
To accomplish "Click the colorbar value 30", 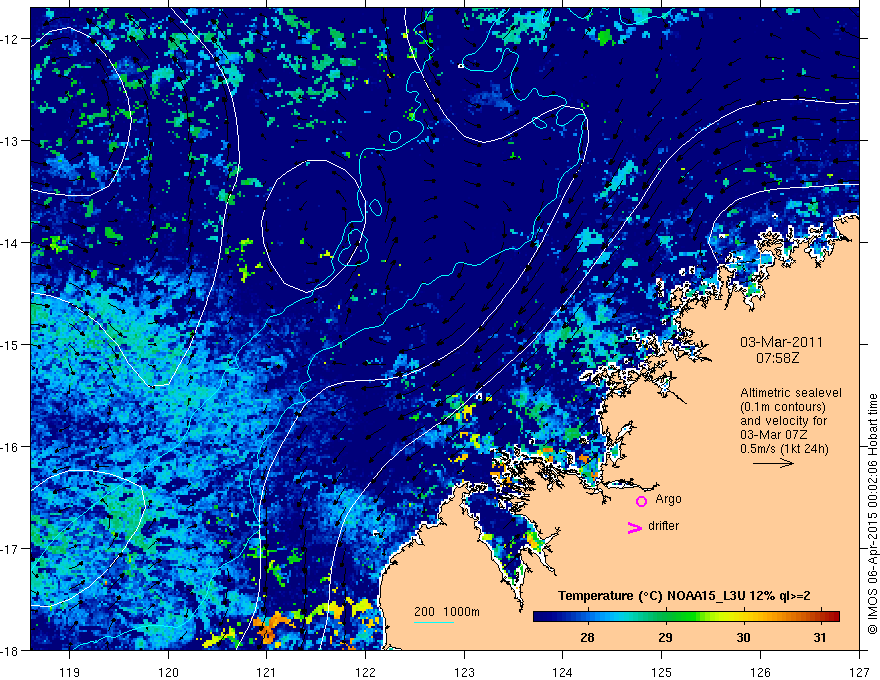I will pos(743,637).
